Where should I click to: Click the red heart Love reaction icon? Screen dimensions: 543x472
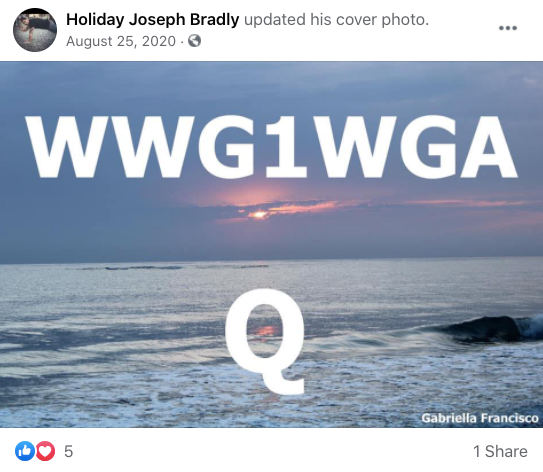tap(45, 451)
